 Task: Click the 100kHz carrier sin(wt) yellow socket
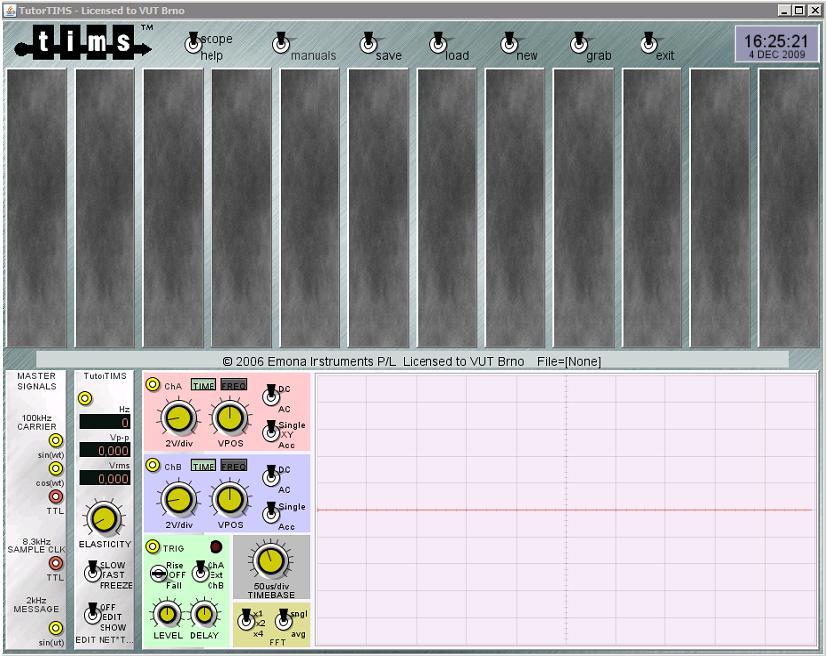tap(55, 440)
